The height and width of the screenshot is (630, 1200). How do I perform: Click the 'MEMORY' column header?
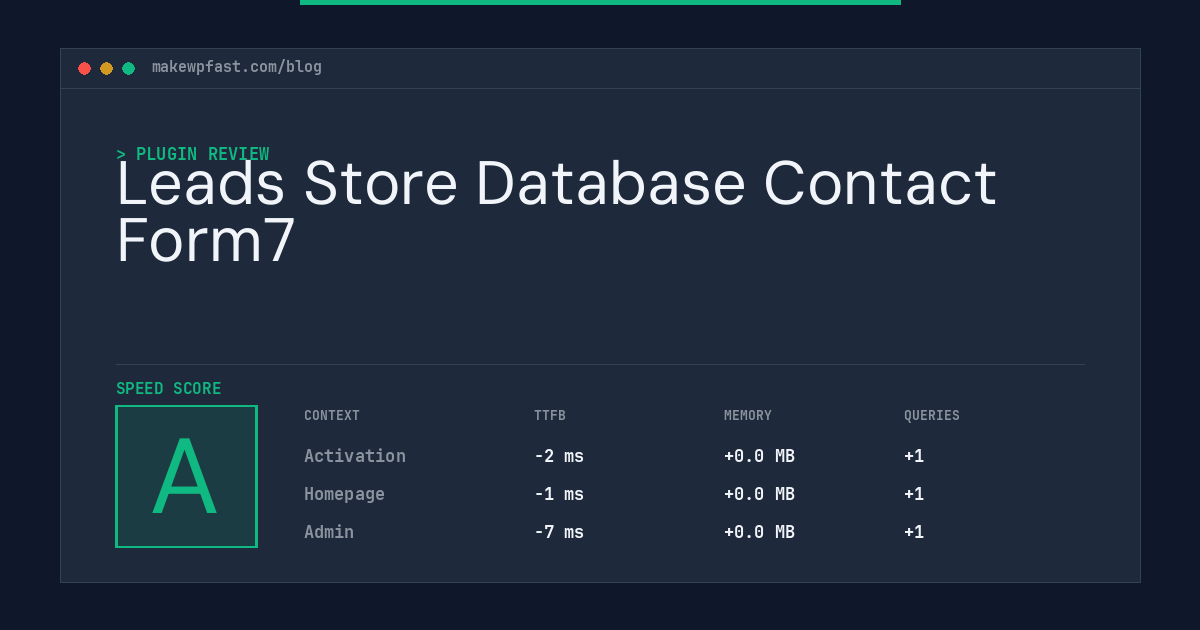(x=748, y=415)
